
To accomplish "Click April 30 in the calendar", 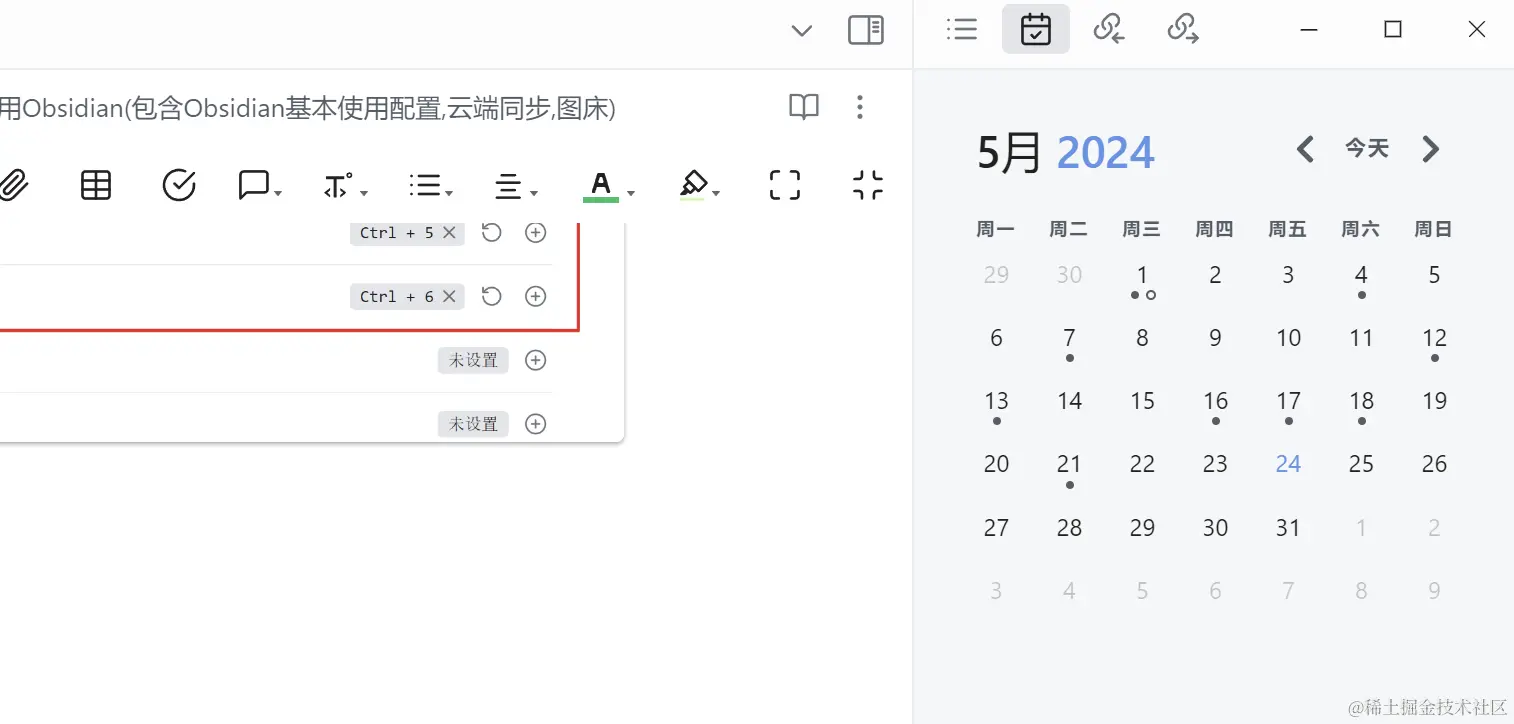I will click(1069, 275).
